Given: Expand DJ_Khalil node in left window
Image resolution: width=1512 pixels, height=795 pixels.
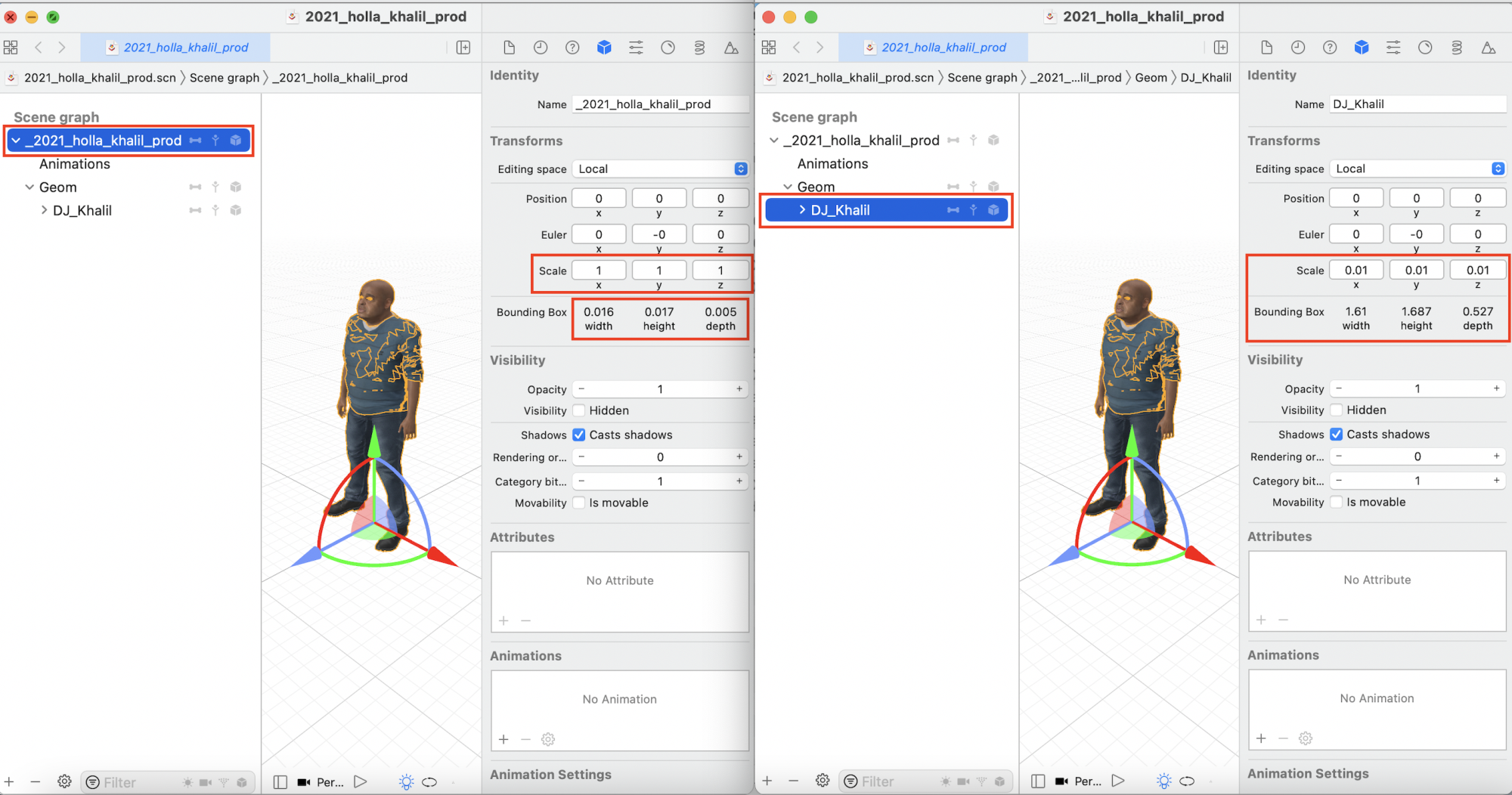Looking at the screenshot, I should click(x=44, y=210).
